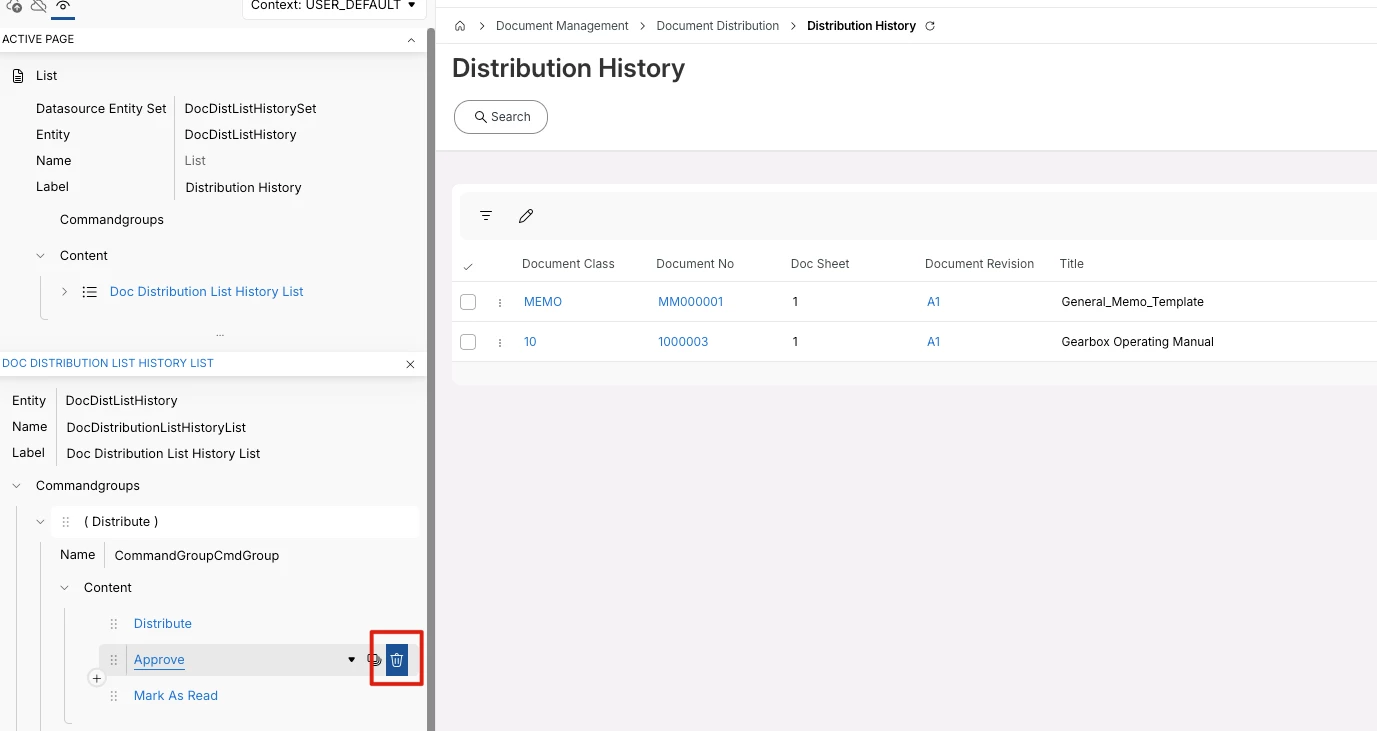Click the plus button to add a command
The height and width of the screenshot is (731, 1377).
click(97, 678)
